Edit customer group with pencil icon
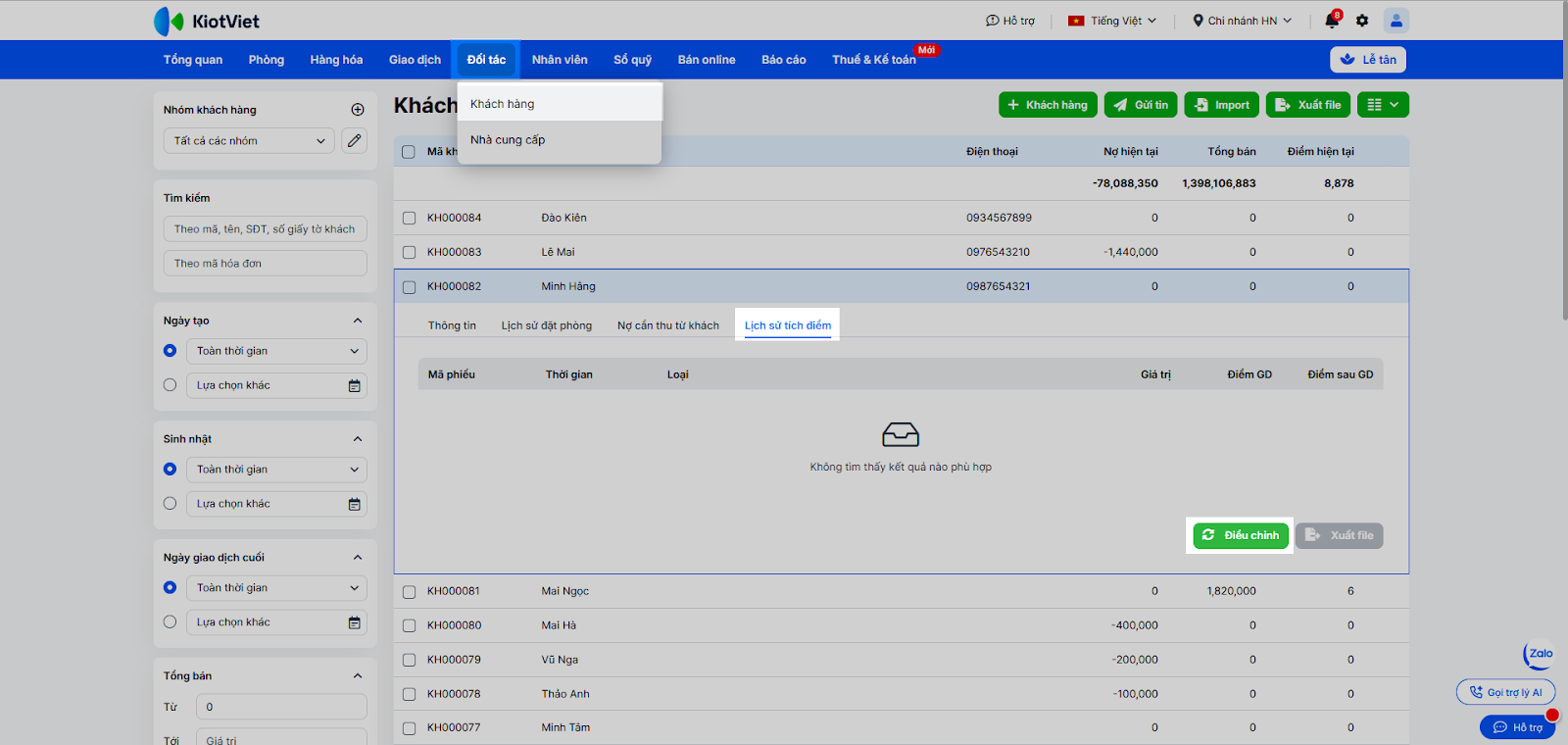Image resolution: width=1568 pixels, height=745 pixels. [355, 141]
